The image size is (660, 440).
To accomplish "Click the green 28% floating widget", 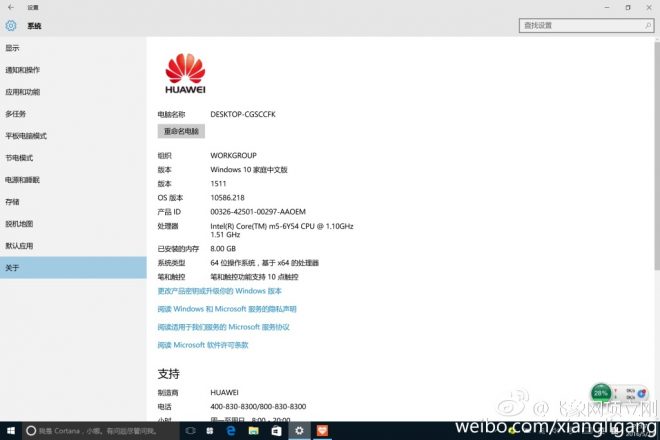I will pyautogui.click(x=601, y=392).
